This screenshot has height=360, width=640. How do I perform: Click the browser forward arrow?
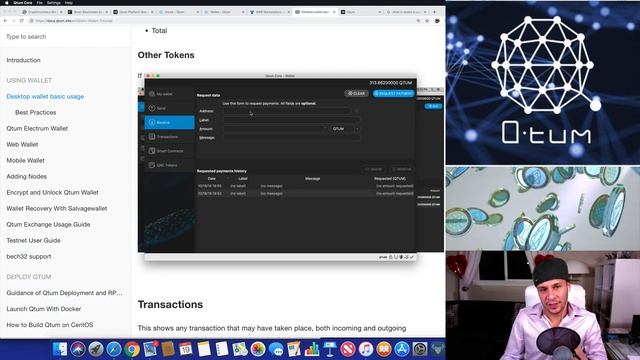13,21
